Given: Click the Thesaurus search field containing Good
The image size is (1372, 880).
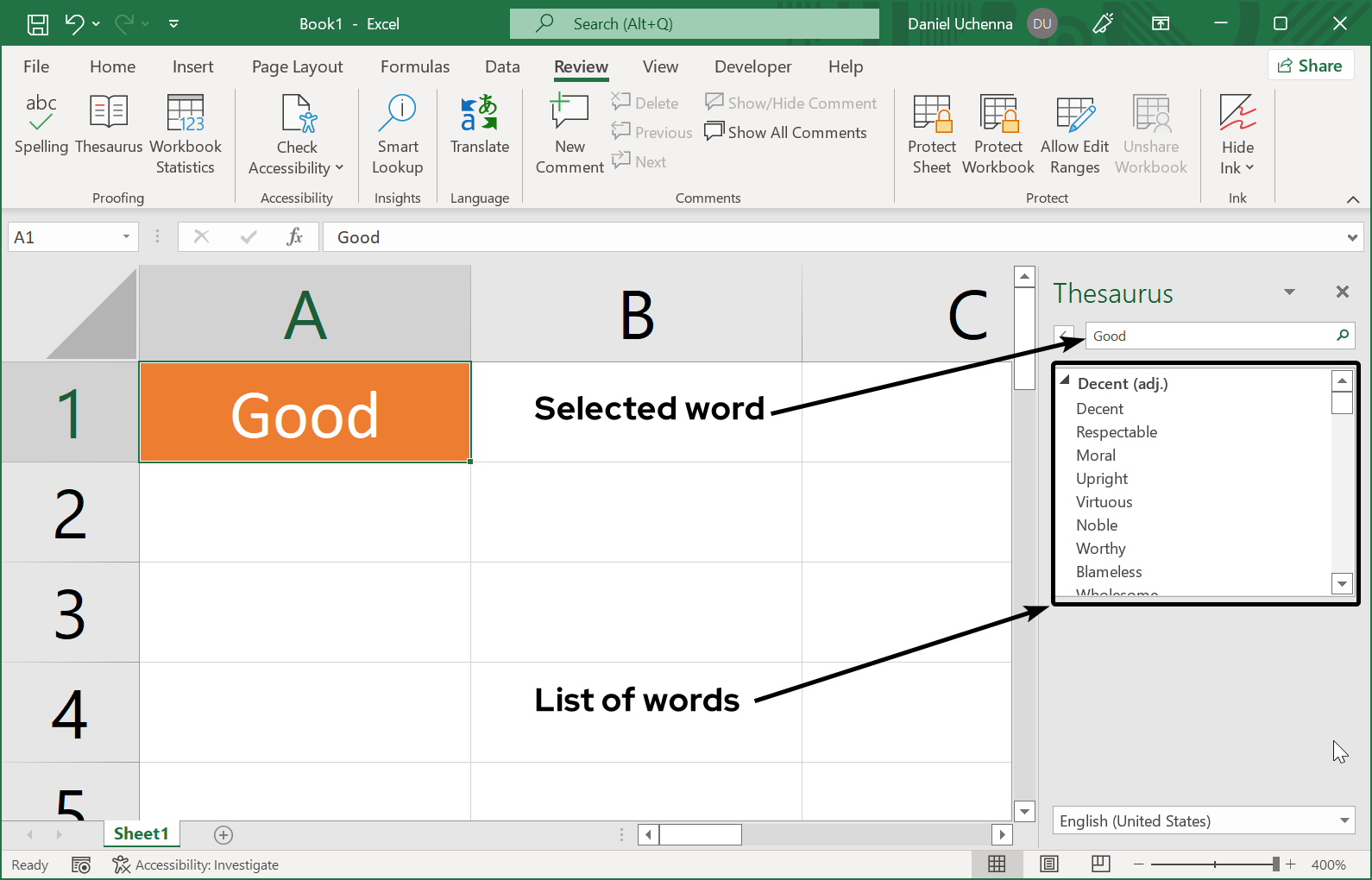Looking at the screenshot, I should coord(1208,336).
